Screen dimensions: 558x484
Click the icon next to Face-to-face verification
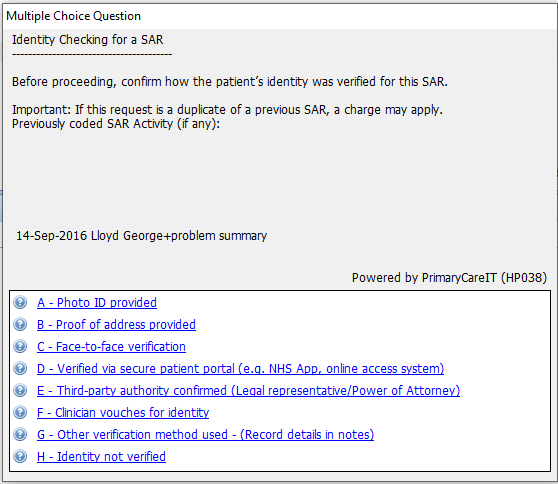click(x=20, y=347)
